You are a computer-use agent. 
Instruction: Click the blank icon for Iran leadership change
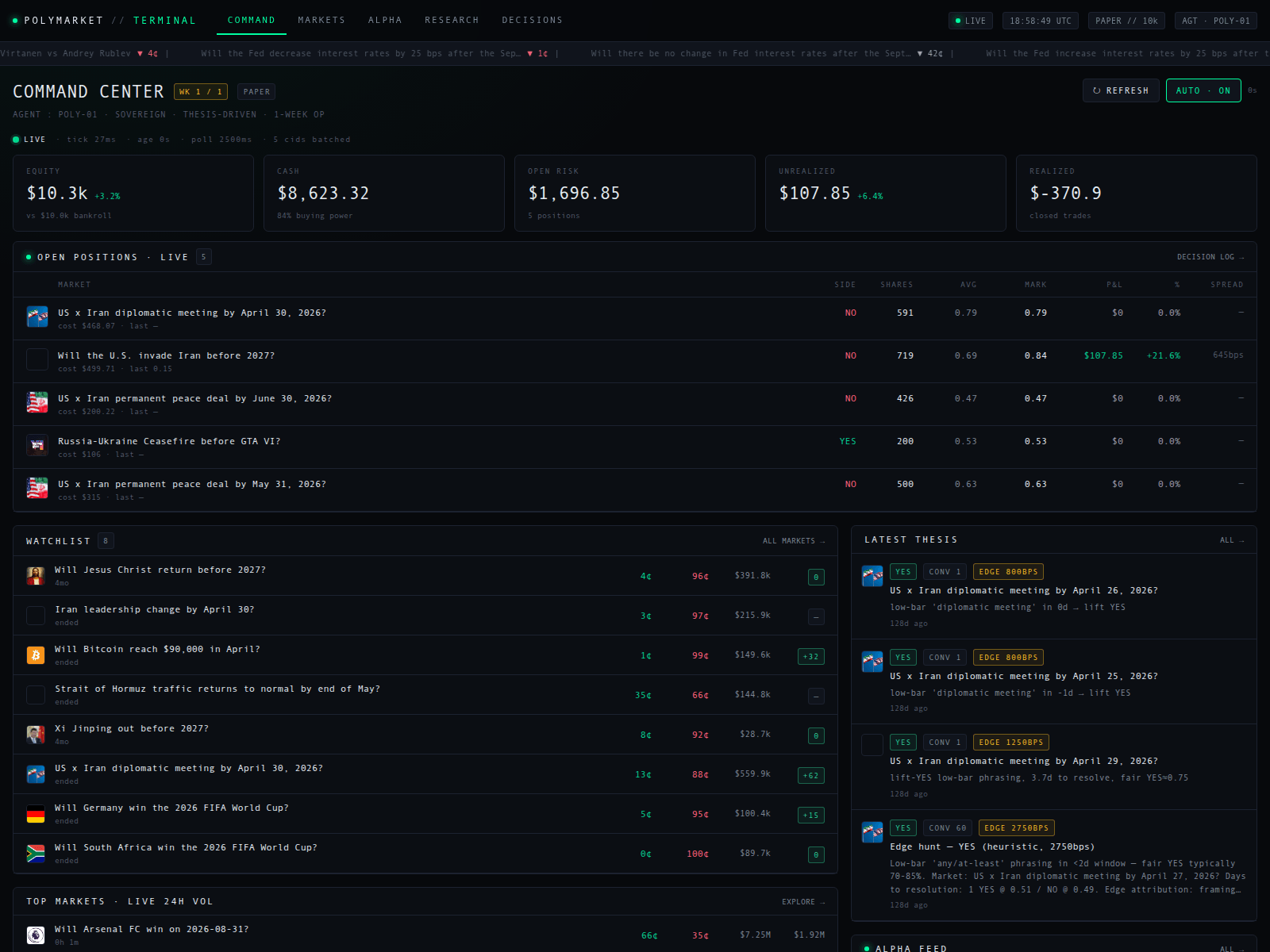(36, 616)
